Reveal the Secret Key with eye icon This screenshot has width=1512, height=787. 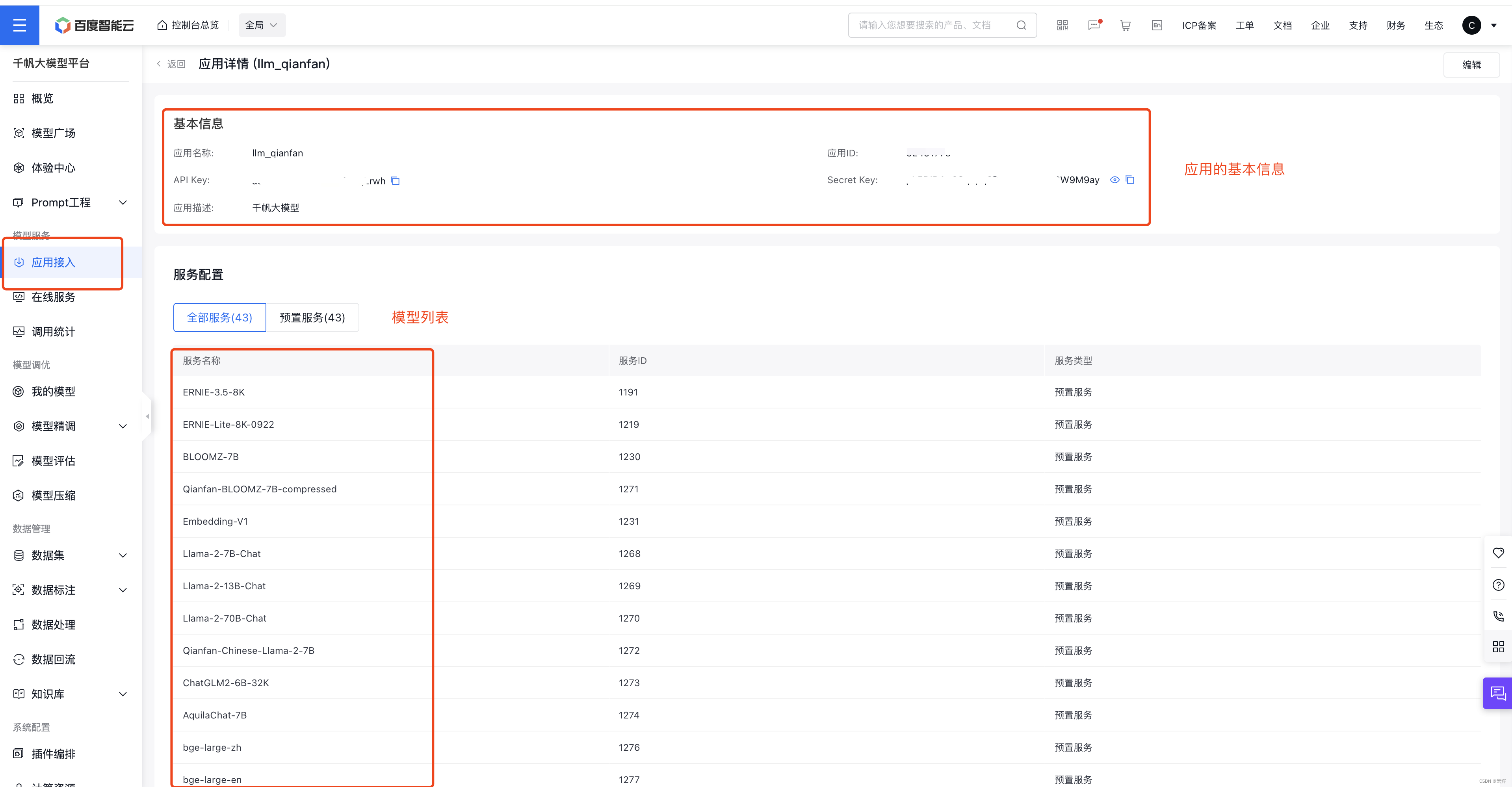pyautogui.click(x=1114, y=180)
